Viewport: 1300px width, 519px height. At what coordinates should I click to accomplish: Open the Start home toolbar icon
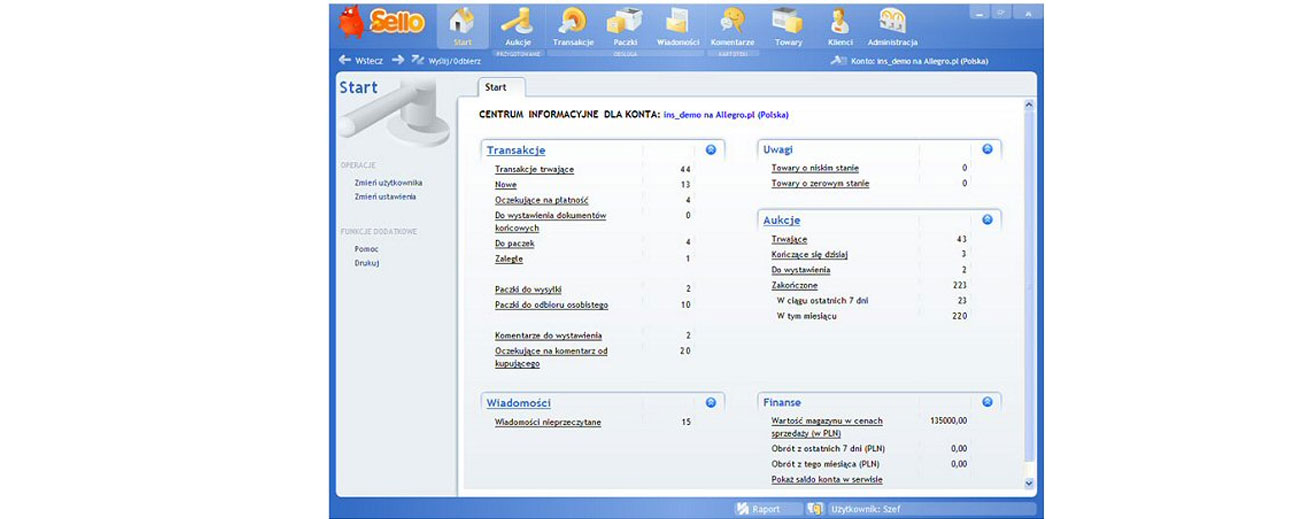461,26
